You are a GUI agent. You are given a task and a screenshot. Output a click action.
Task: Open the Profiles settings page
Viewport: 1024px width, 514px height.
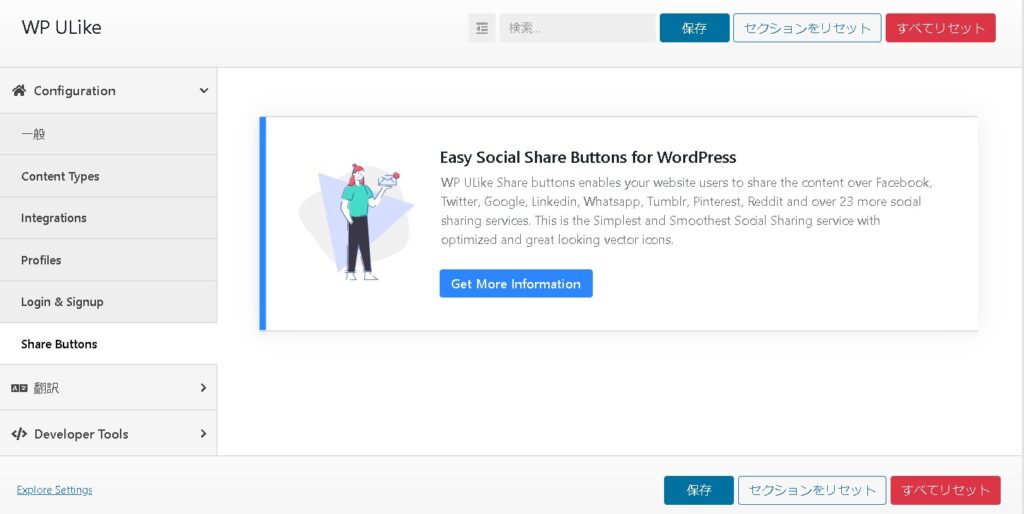[41, 260]
